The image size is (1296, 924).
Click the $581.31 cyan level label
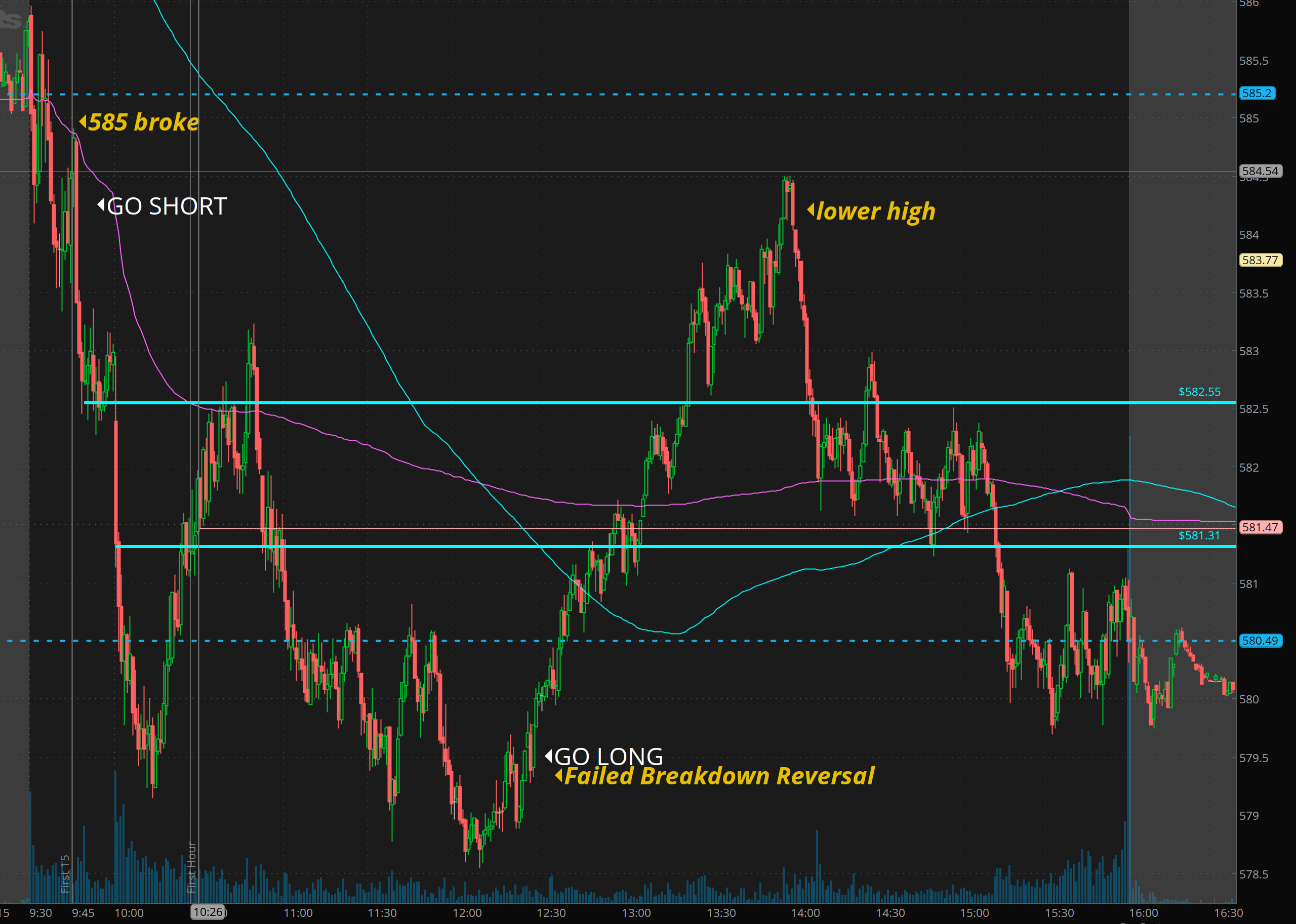(1199, 535)
